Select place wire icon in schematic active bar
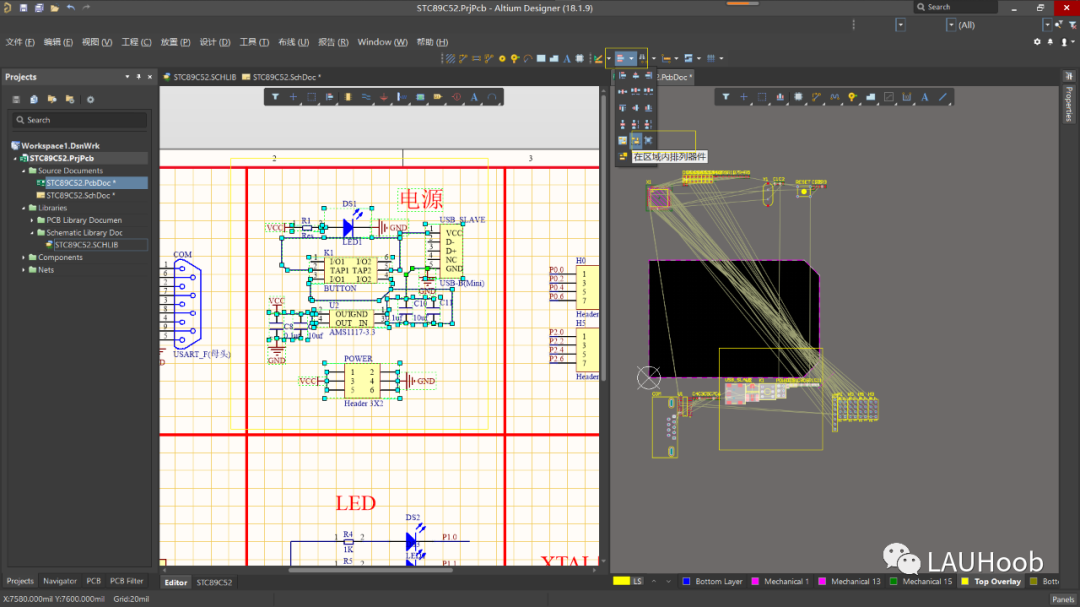This screenshot has height=607, width=1080. [x=366, y=97]
